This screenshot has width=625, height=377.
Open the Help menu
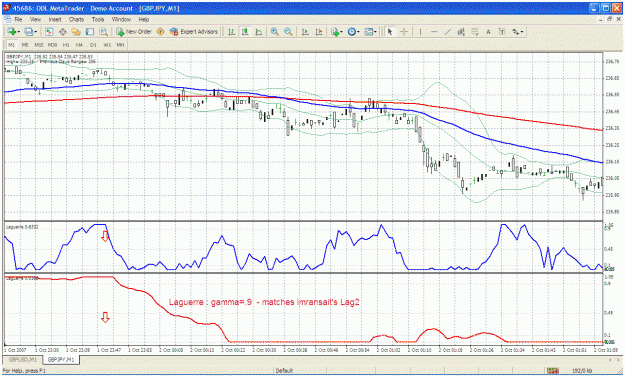pyautogui.click(x=144, y=19)
